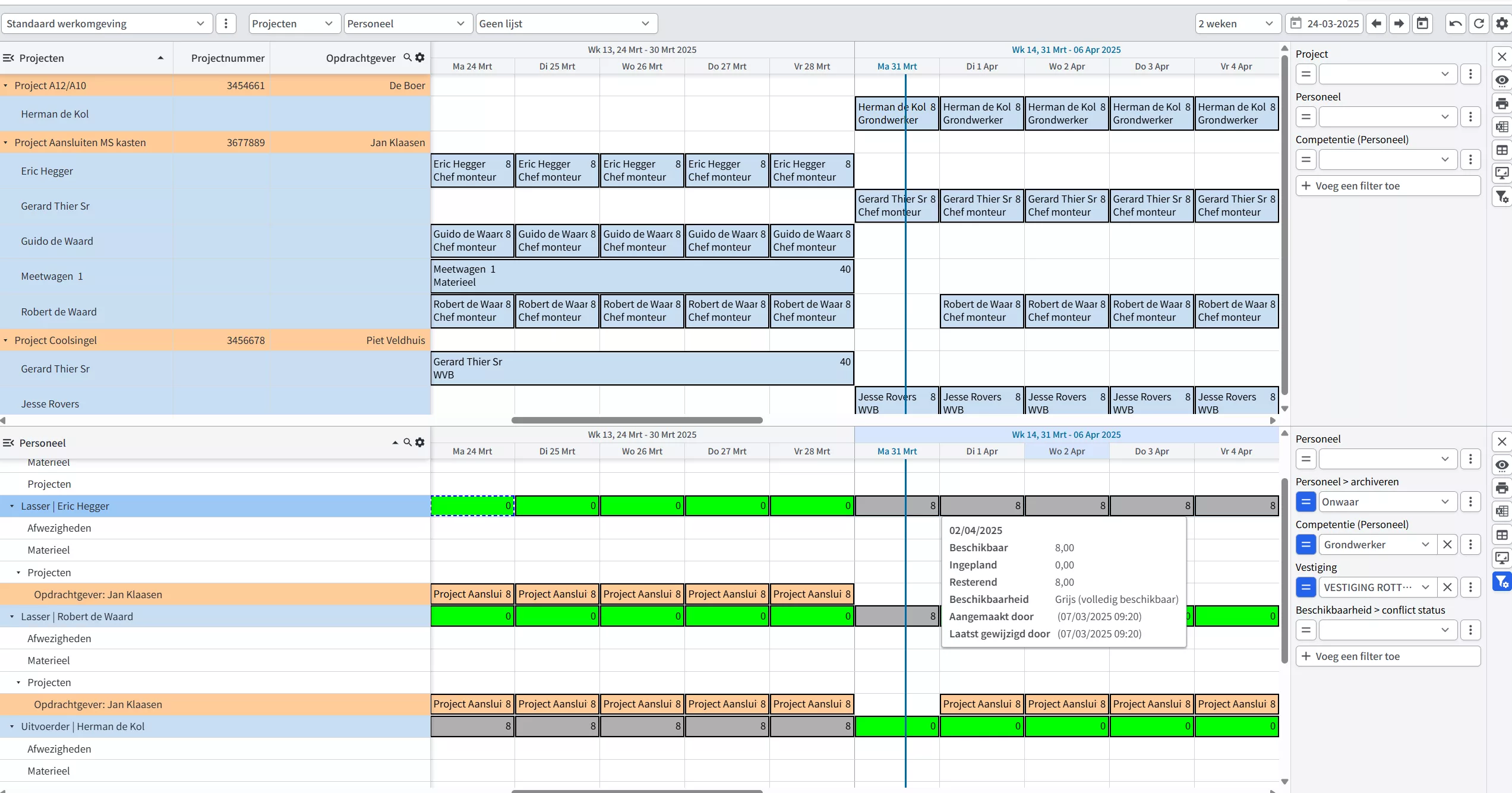Open search icon in Personeel panel header
The height and width of the screenshot is (793, 1512).
[x=408, y=443]
